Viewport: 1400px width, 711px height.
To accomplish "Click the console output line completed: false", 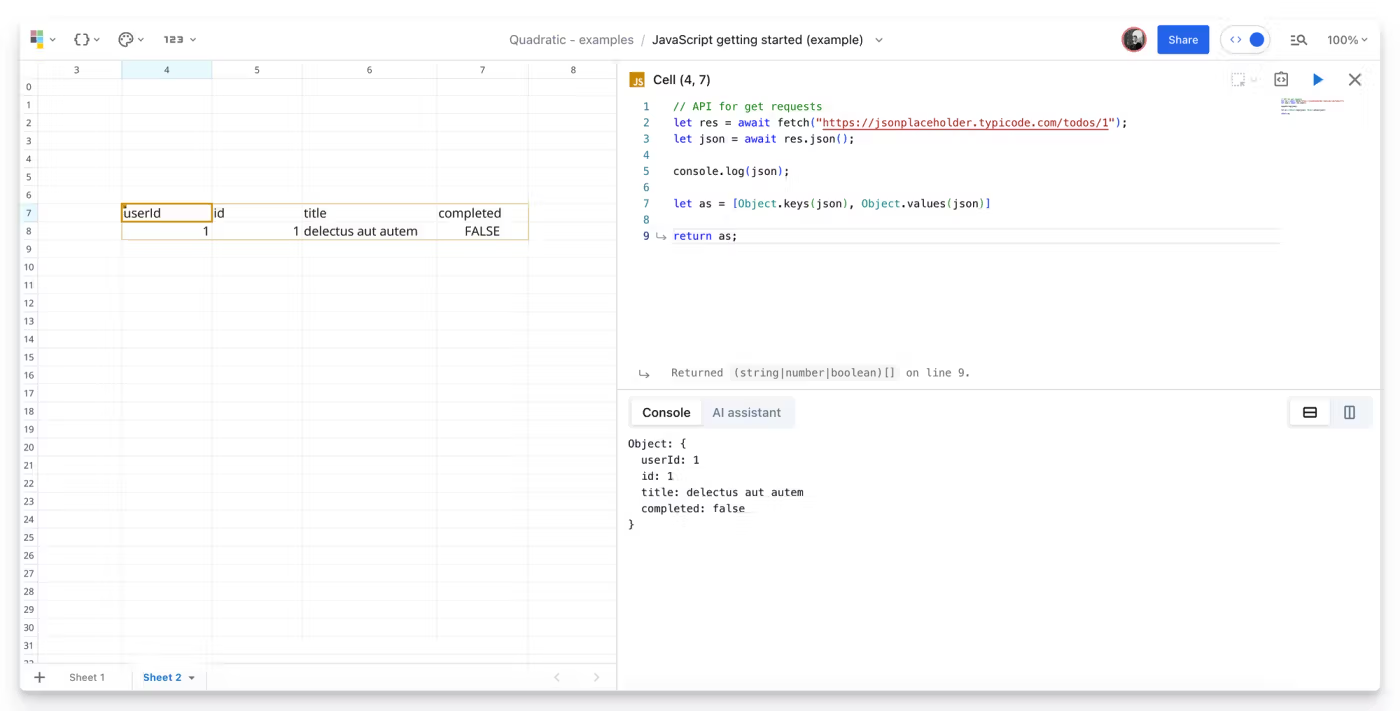I will [693, 508].
